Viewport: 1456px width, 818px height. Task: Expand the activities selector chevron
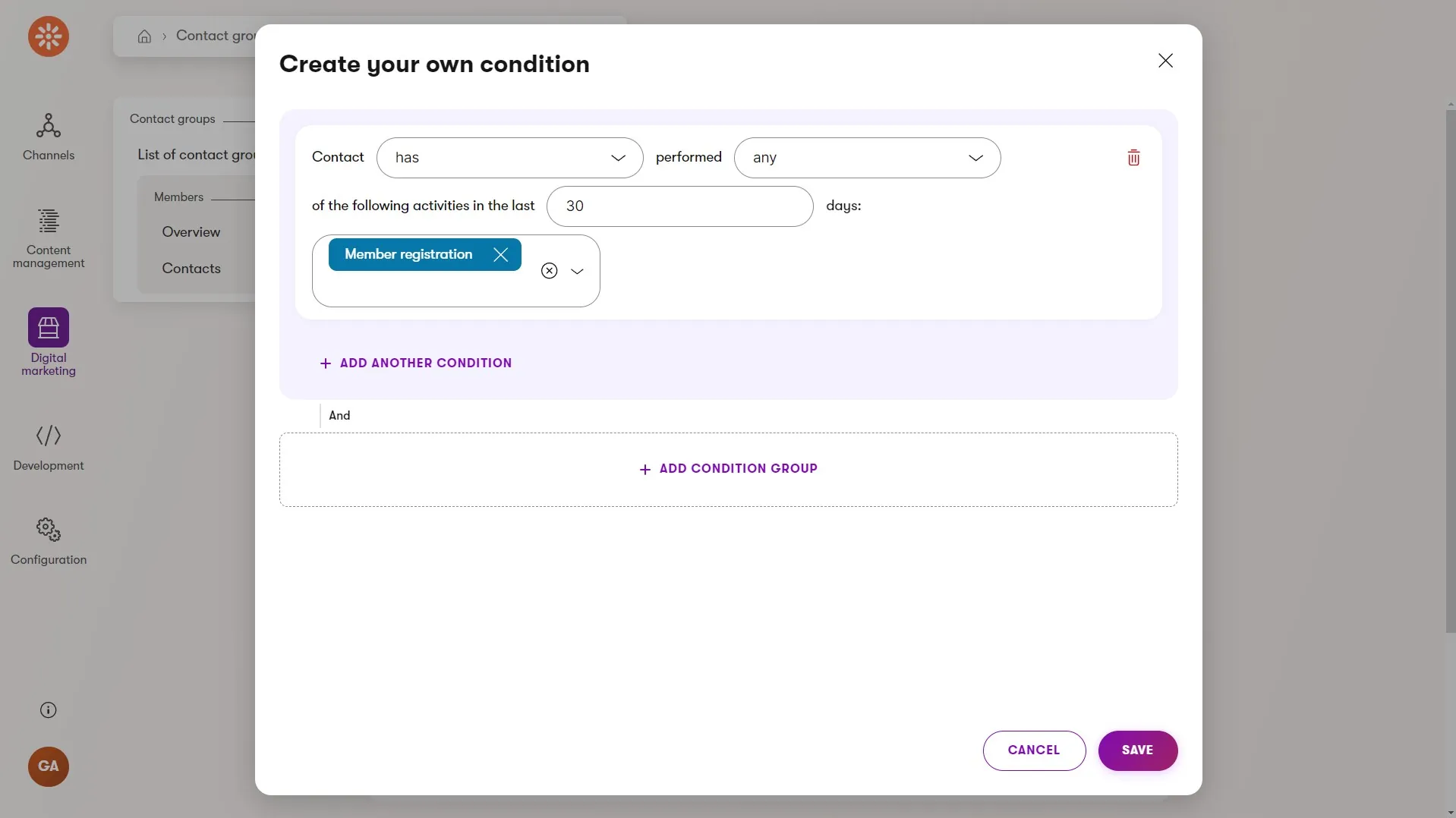(x=577, y=272)
